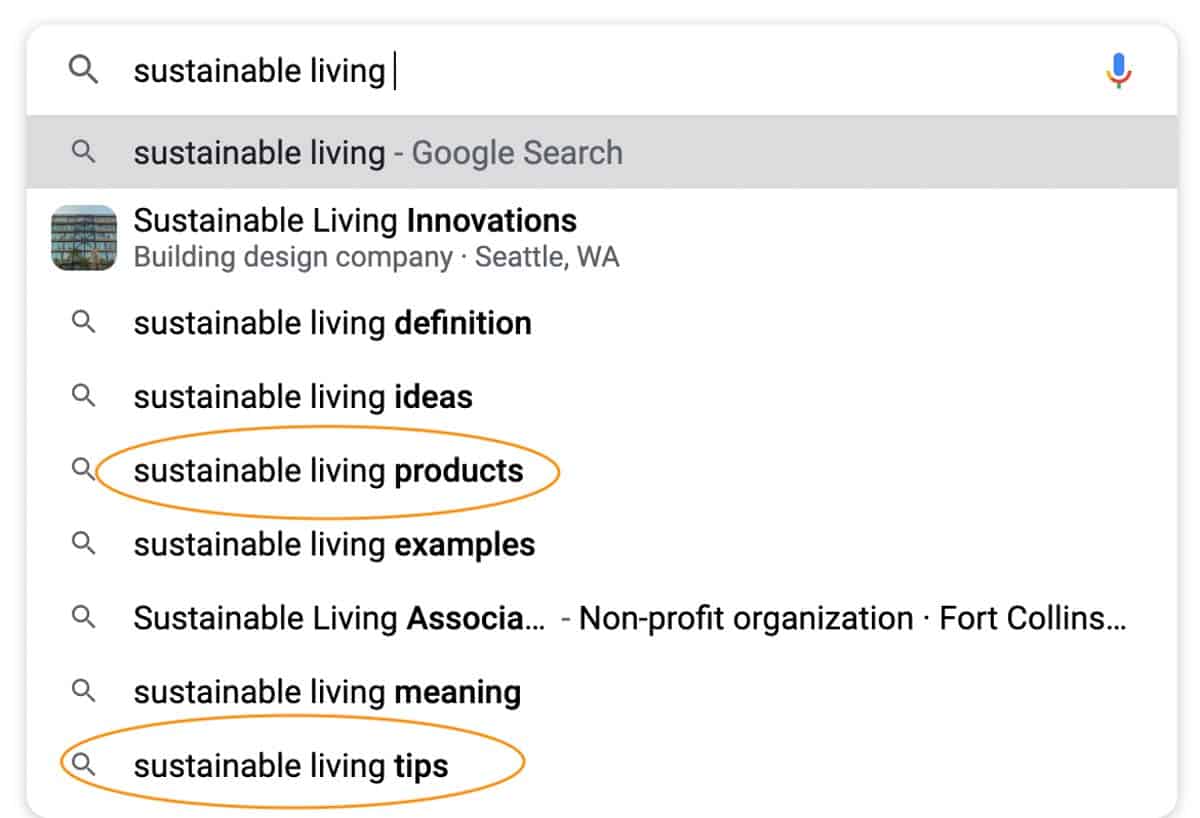Select the circled 'sustainable living products' suggestion
Image resolution: width=1200 pixels, height=818 pixels.
(330, 470)
